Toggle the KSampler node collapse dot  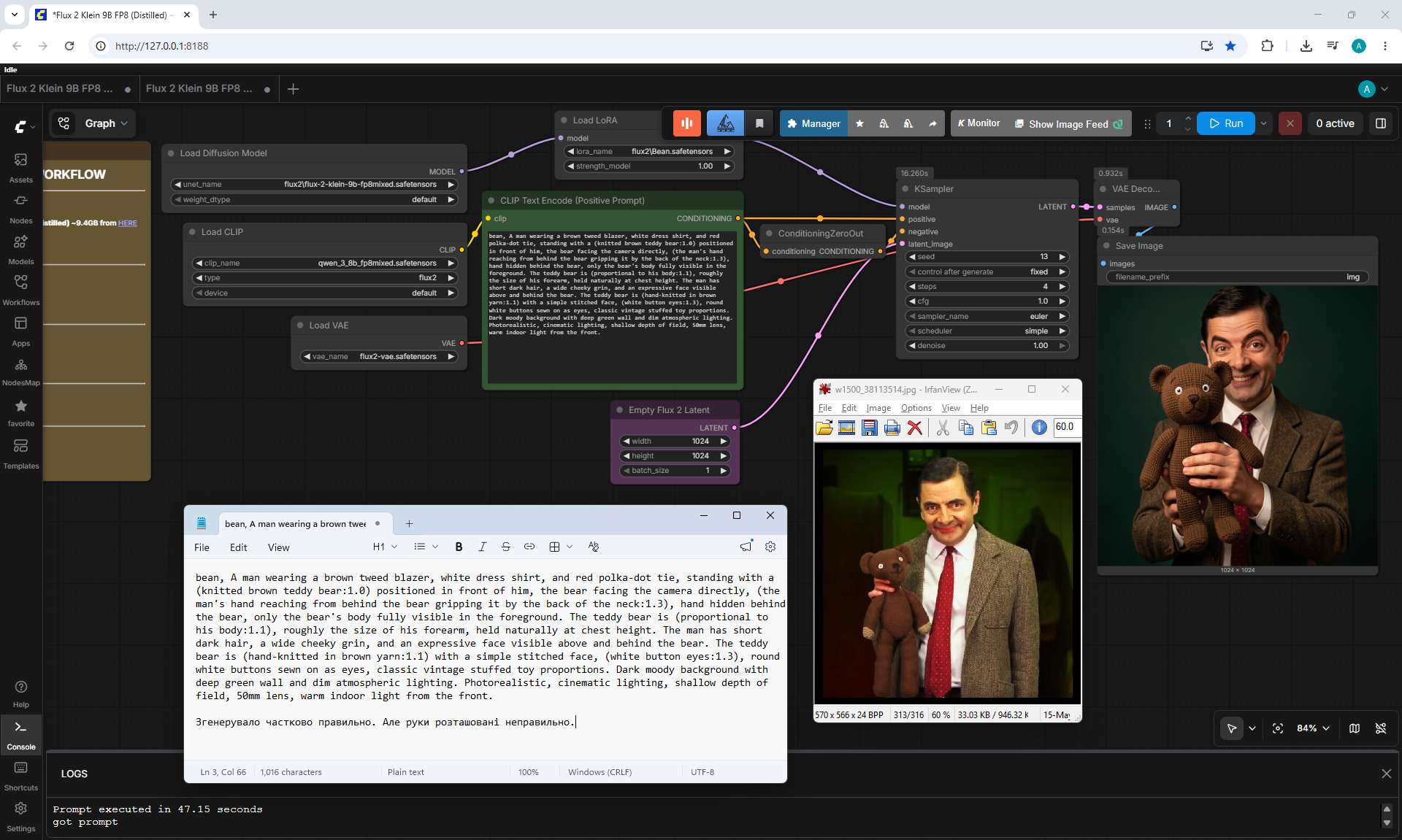[905, 189]
